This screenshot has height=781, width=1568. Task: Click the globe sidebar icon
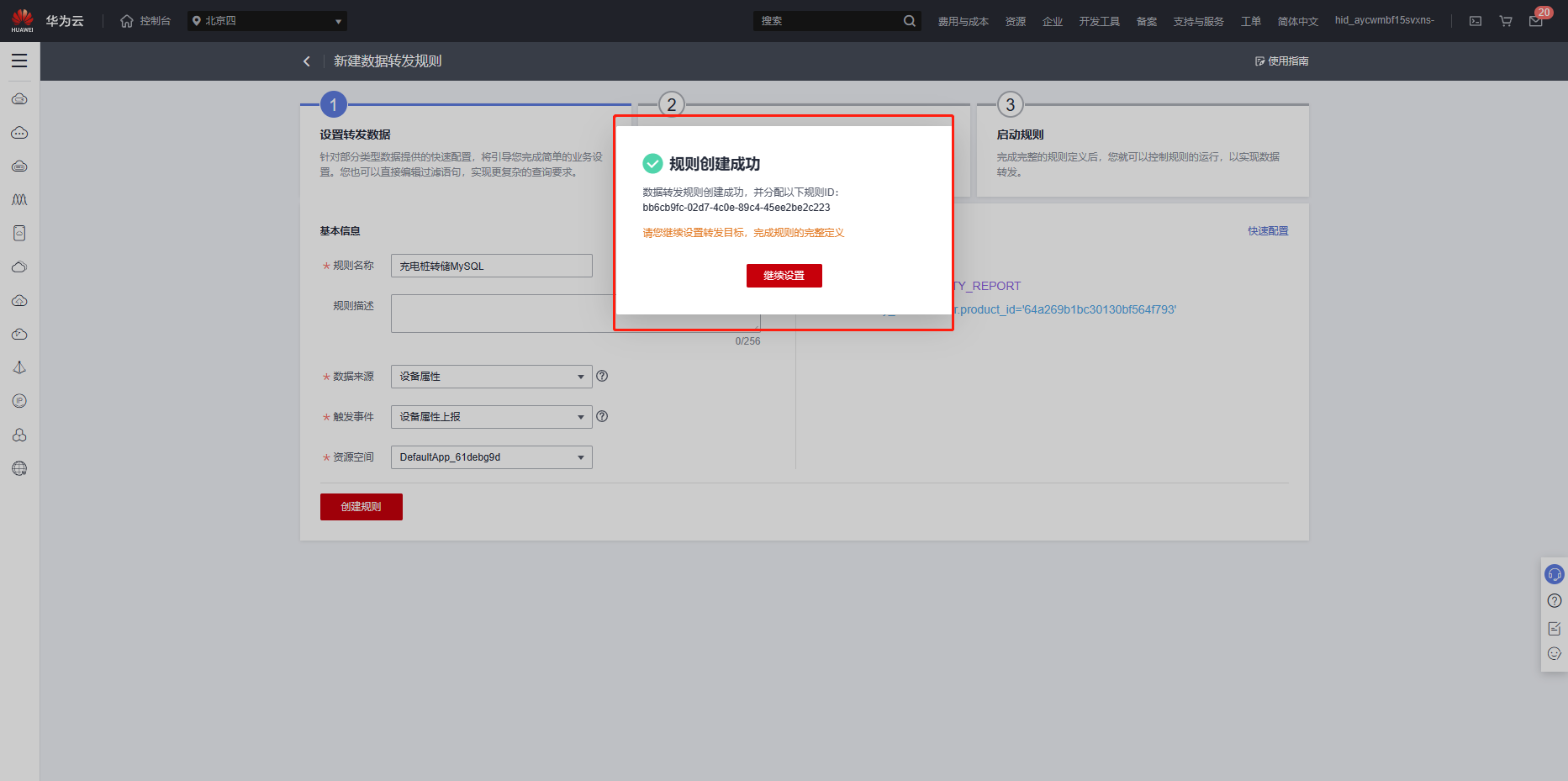pyautogui.click(x=19, y=468)
